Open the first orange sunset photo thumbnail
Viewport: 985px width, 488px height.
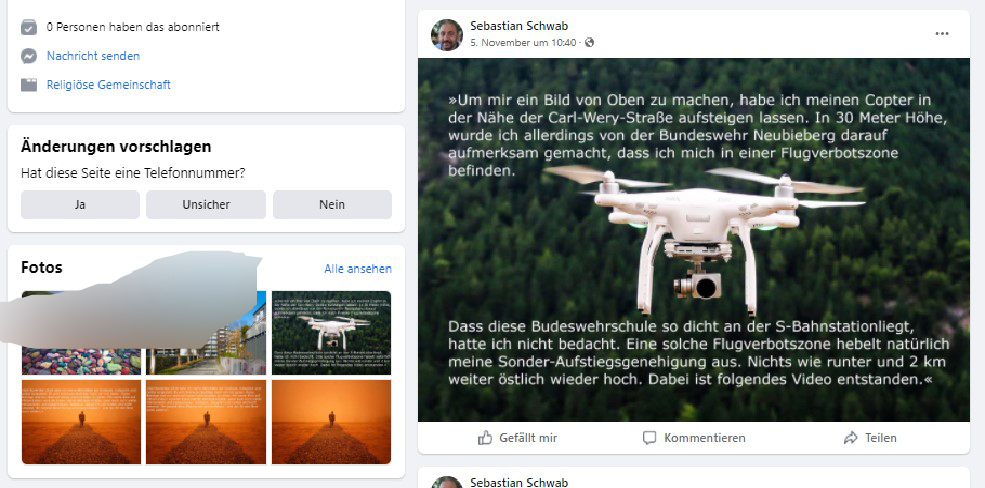pos(82,421)
